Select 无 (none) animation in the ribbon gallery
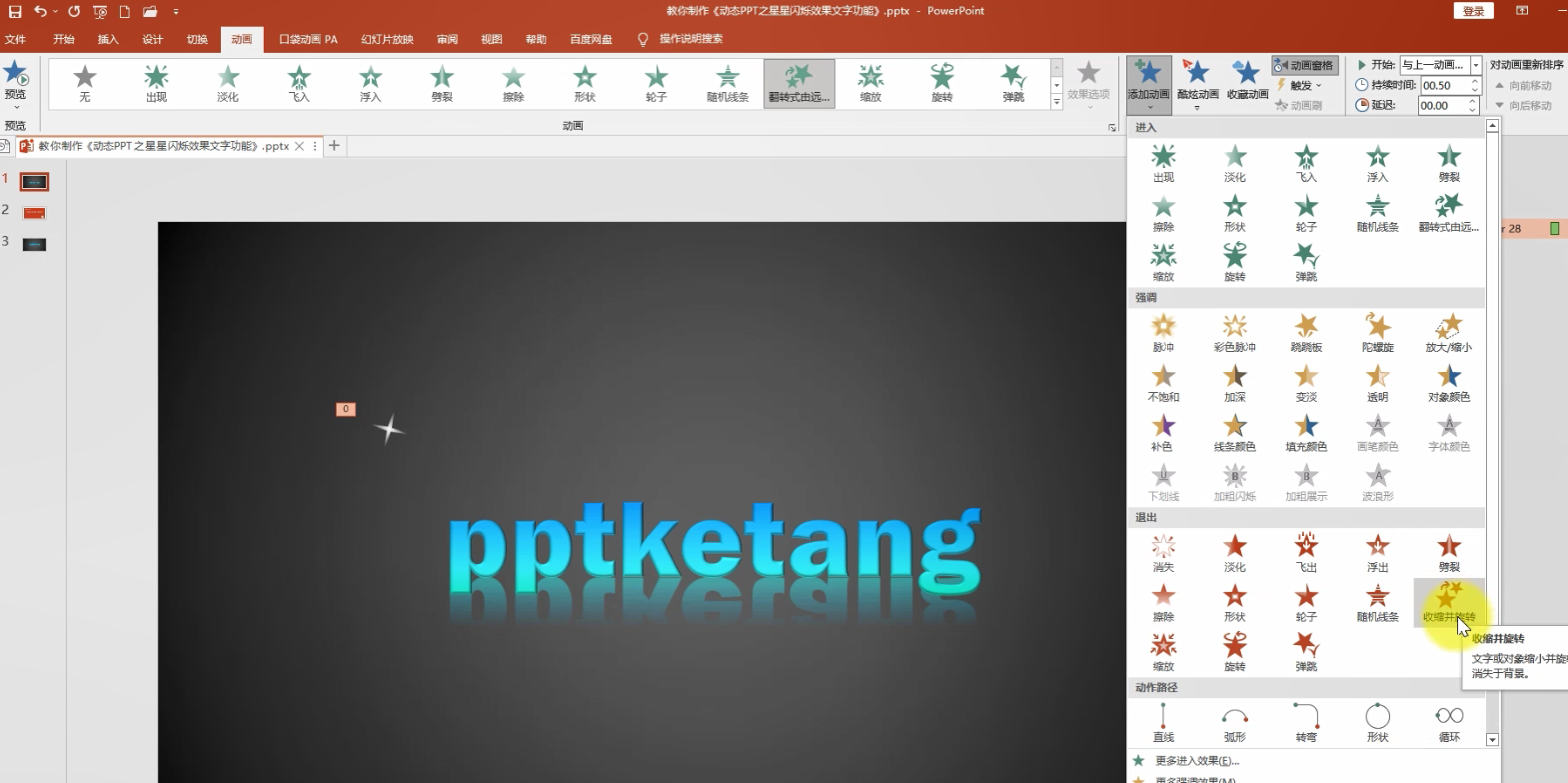 click(85, 83)
